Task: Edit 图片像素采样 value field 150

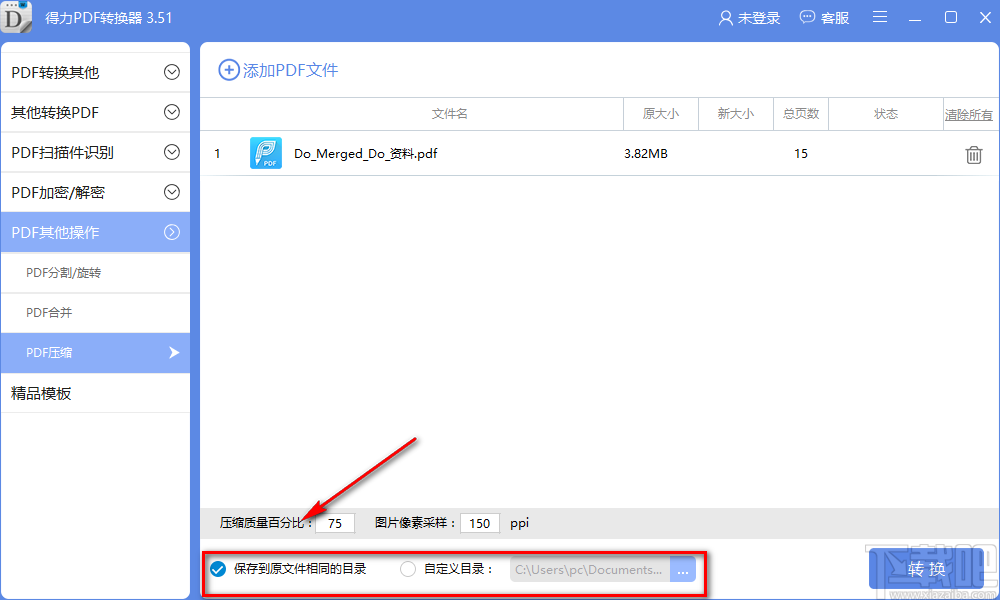Action: click(480, 523)
